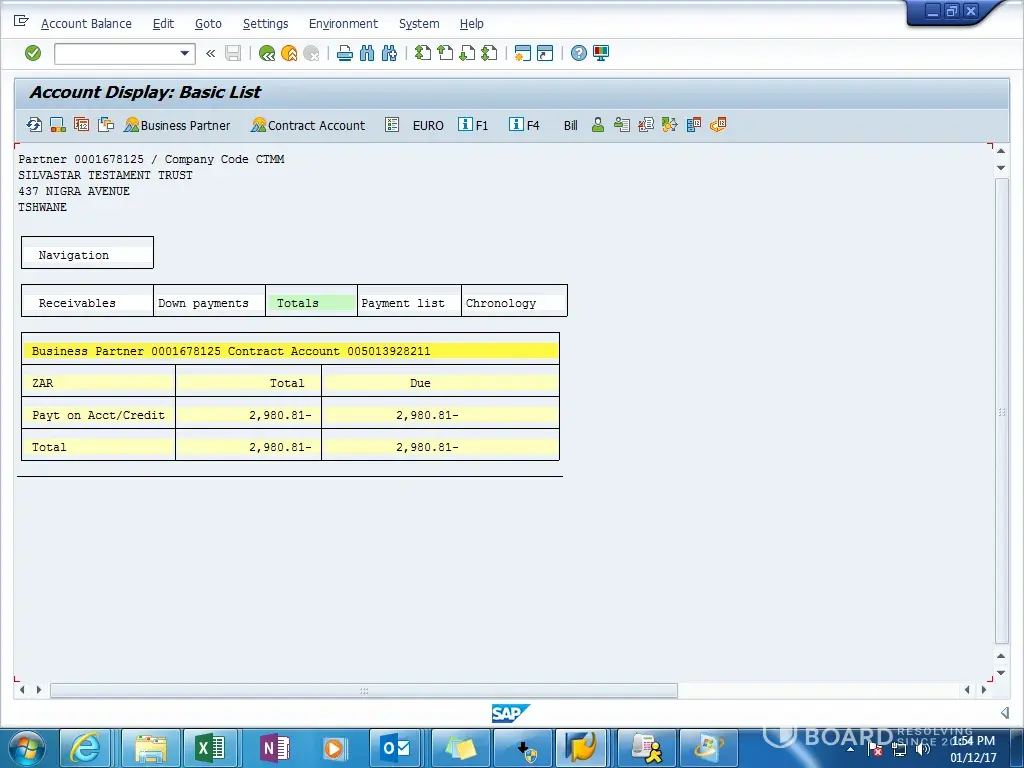This screenshot has width=1024, height=768.
Task: Open Excel from the Windows taskbar
Action: click(210, 747)
